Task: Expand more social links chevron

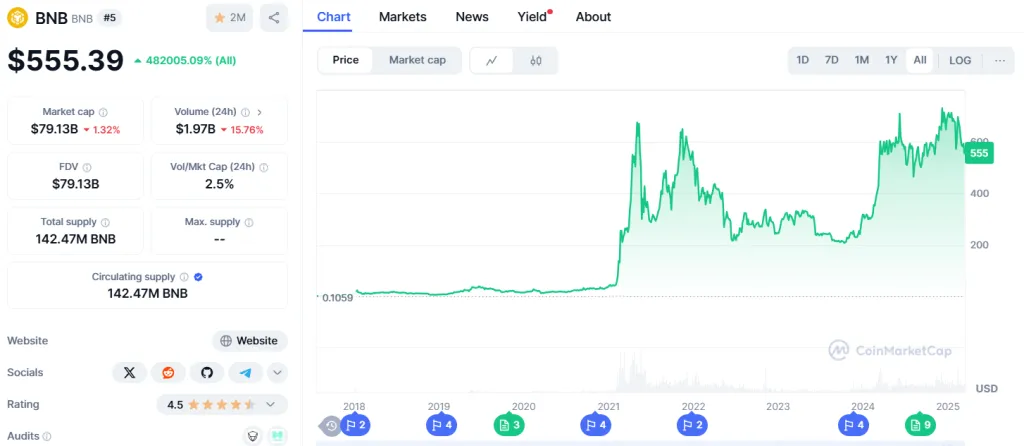Action: (277, 372)
